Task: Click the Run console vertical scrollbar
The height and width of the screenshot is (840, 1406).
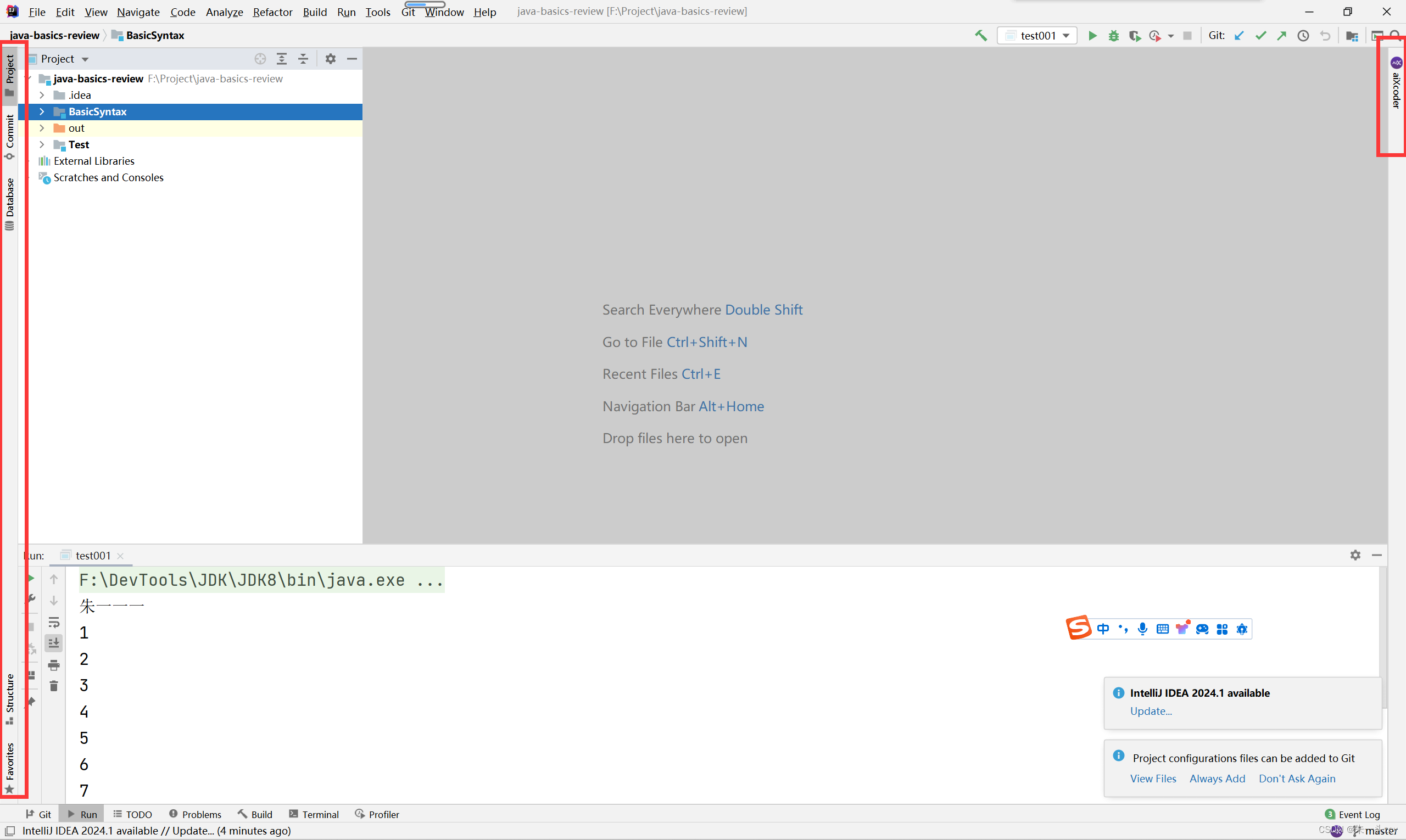Action: tap(1383, 637)
